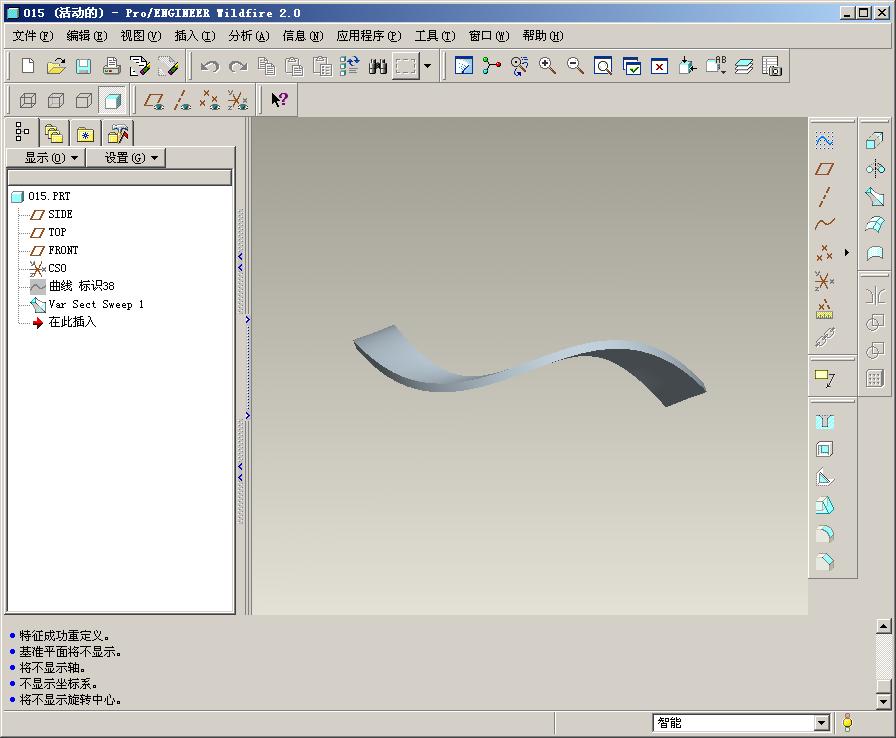Toggle datum points display
The width and height of the screenshot is (896, 738).
(209, 101)
